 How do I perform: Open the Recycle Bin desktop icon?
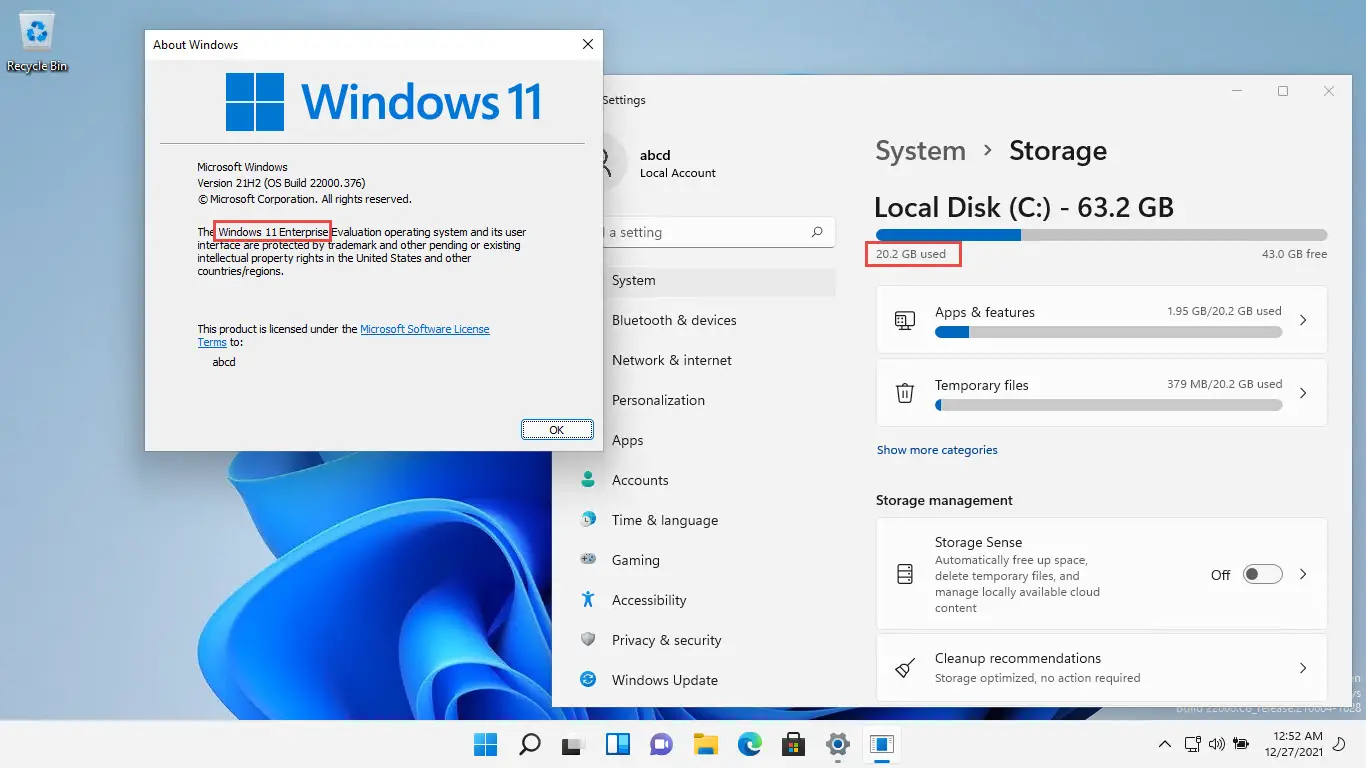(37, 42)
